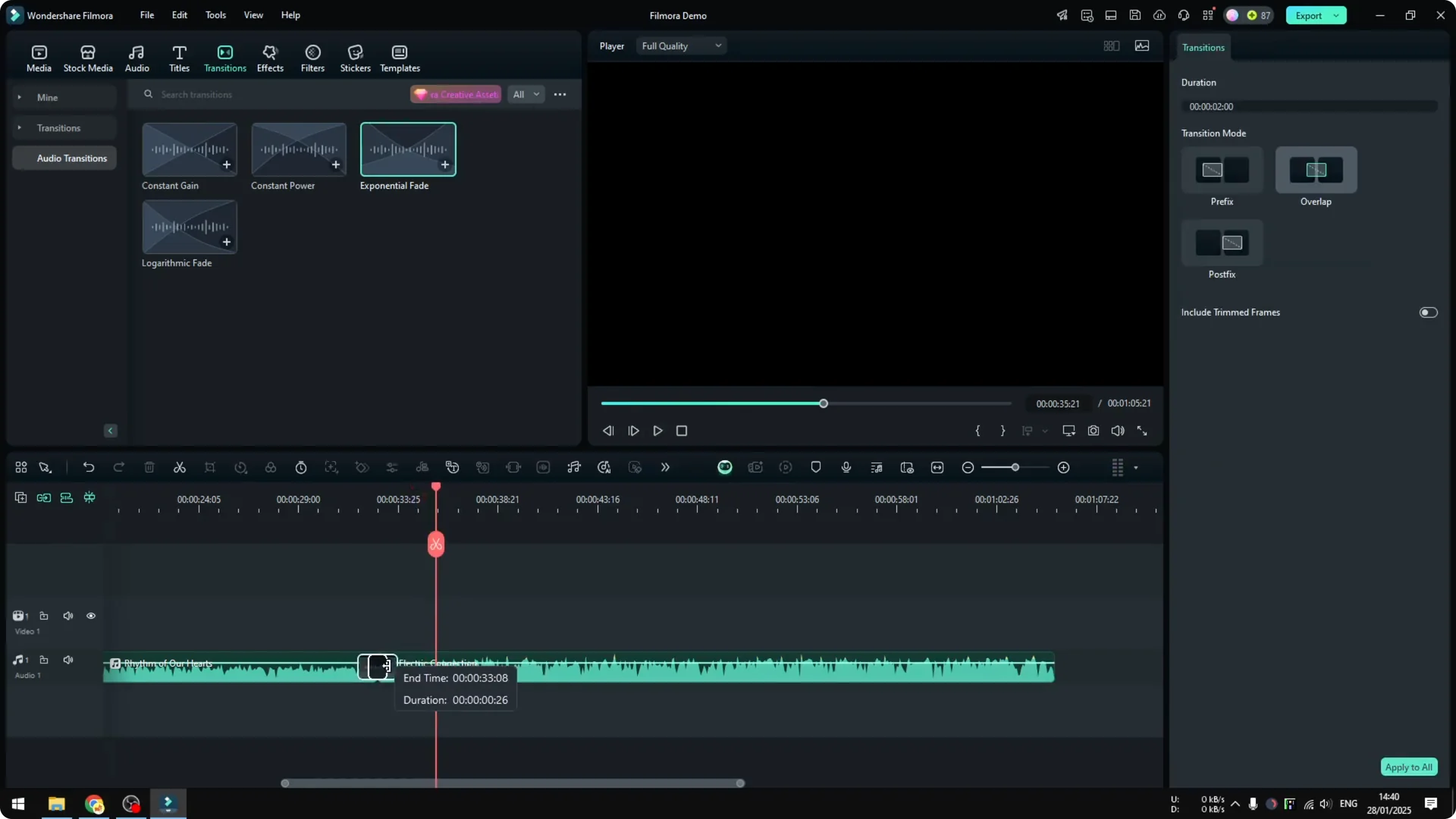The image size is (1456, 819).
Task: Select the Exponential Fade transition thumbnail
Action: (x=408, y=149)
